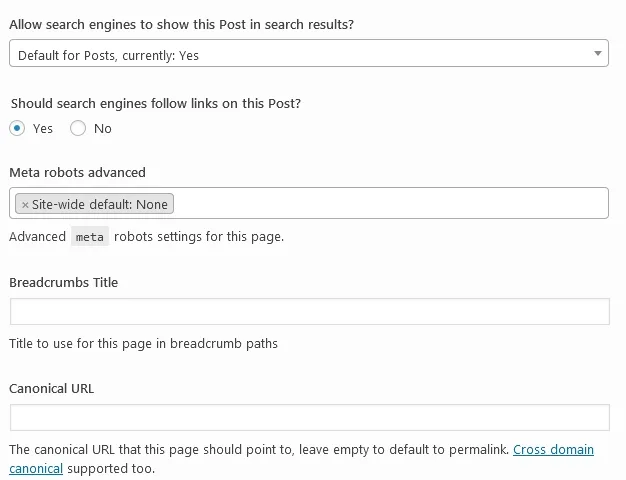The height and width of the screenshot is (480, 626).
Task: Select No for following links
Action: [78, 128]
